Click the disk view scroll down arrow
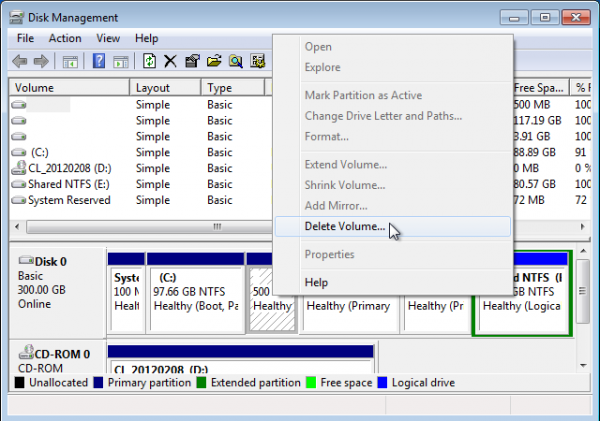Image resolution: width=600 pixels, height=421 pixels. point(583,366)
